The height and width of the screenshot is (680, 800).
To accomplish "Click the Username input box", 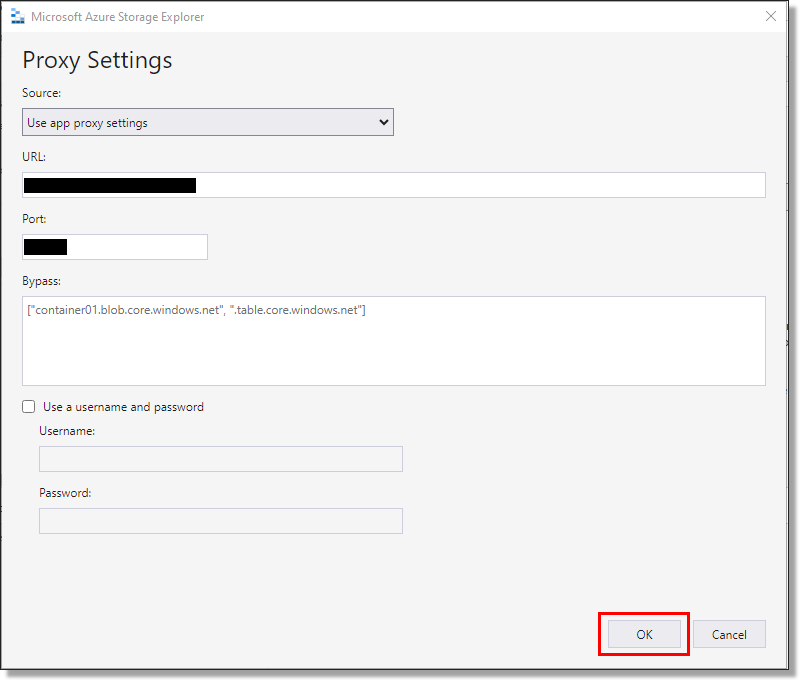I will (220, 458).
